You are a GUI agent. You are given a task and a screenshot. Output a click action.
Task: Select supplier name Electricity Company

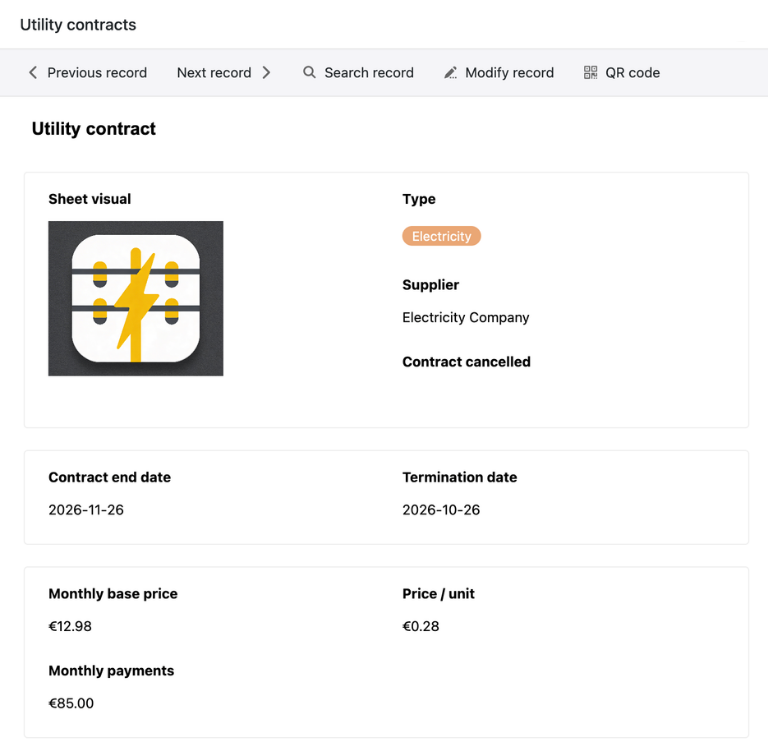pos(466,318)
